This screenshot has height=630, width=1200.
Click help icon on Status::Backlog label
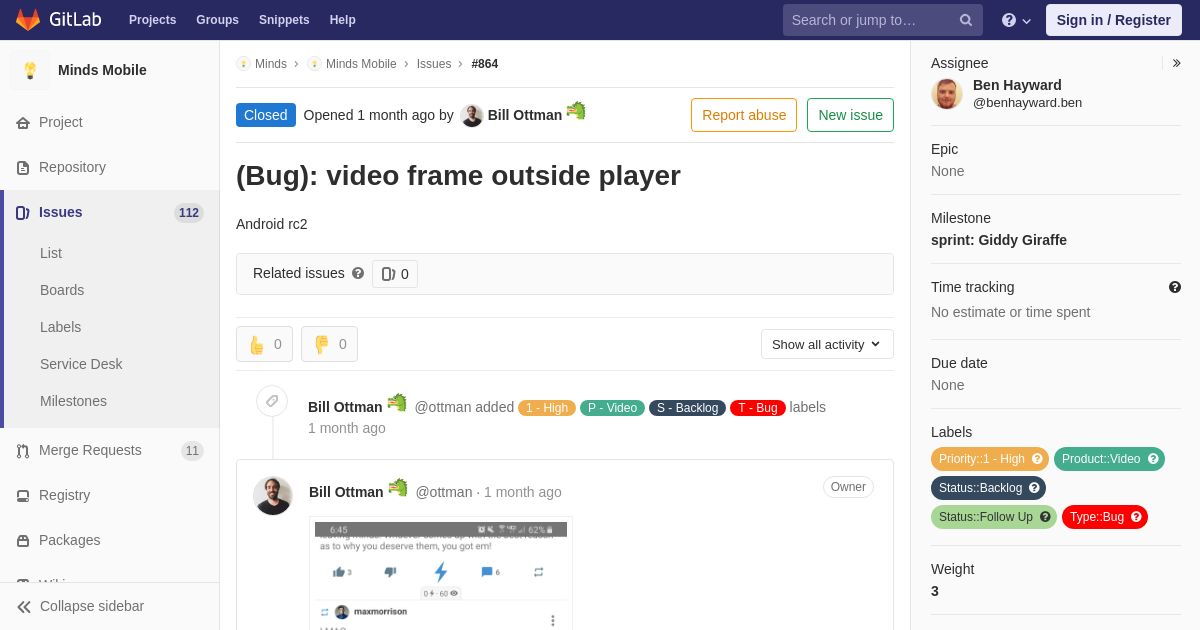click(1034, 488)
